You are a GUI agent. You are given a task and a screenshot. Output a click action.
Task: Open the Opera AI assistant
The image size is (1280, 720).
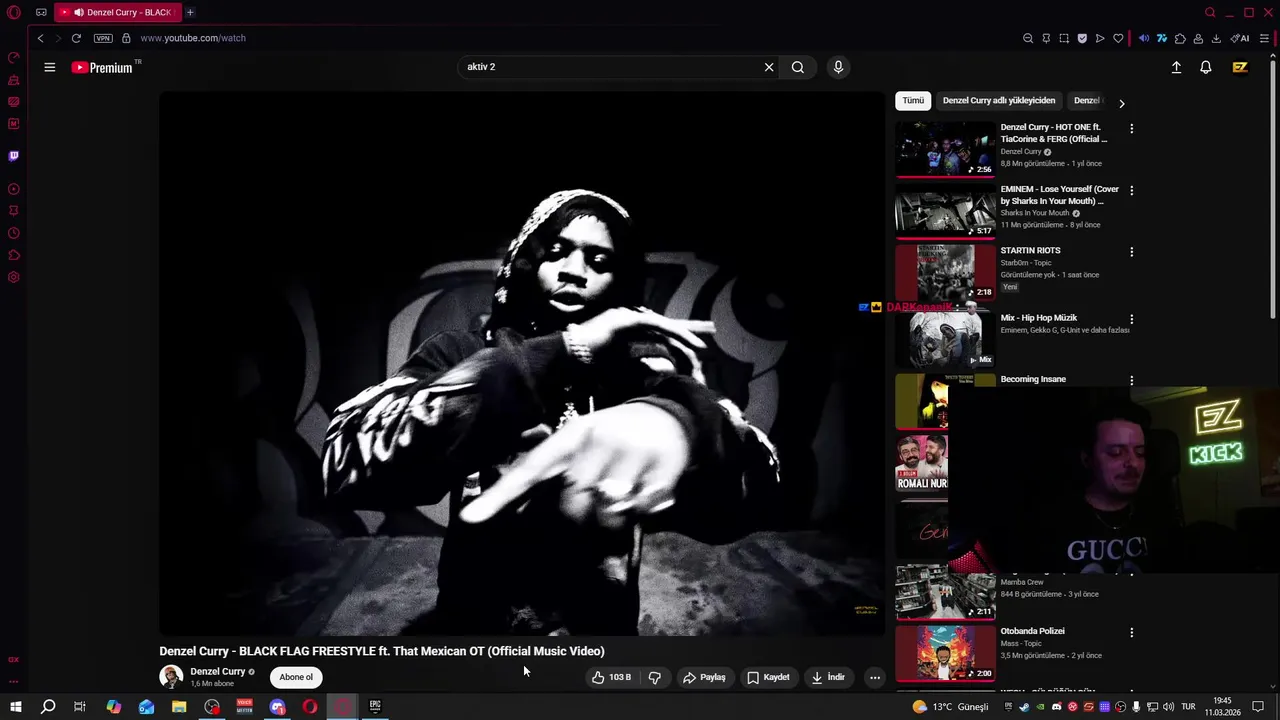pos(1240,38)
